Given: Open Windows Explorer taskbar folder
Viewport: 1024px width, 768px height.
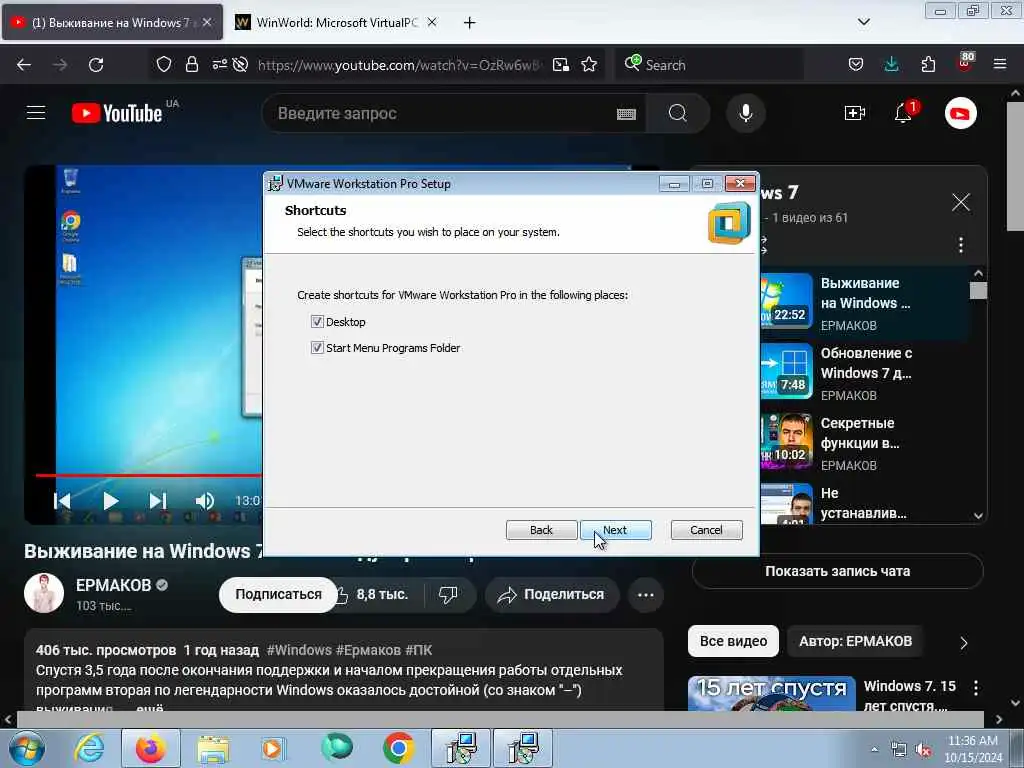Looking at the screenshot, I should pyautogui.click(x=213, y=748).
